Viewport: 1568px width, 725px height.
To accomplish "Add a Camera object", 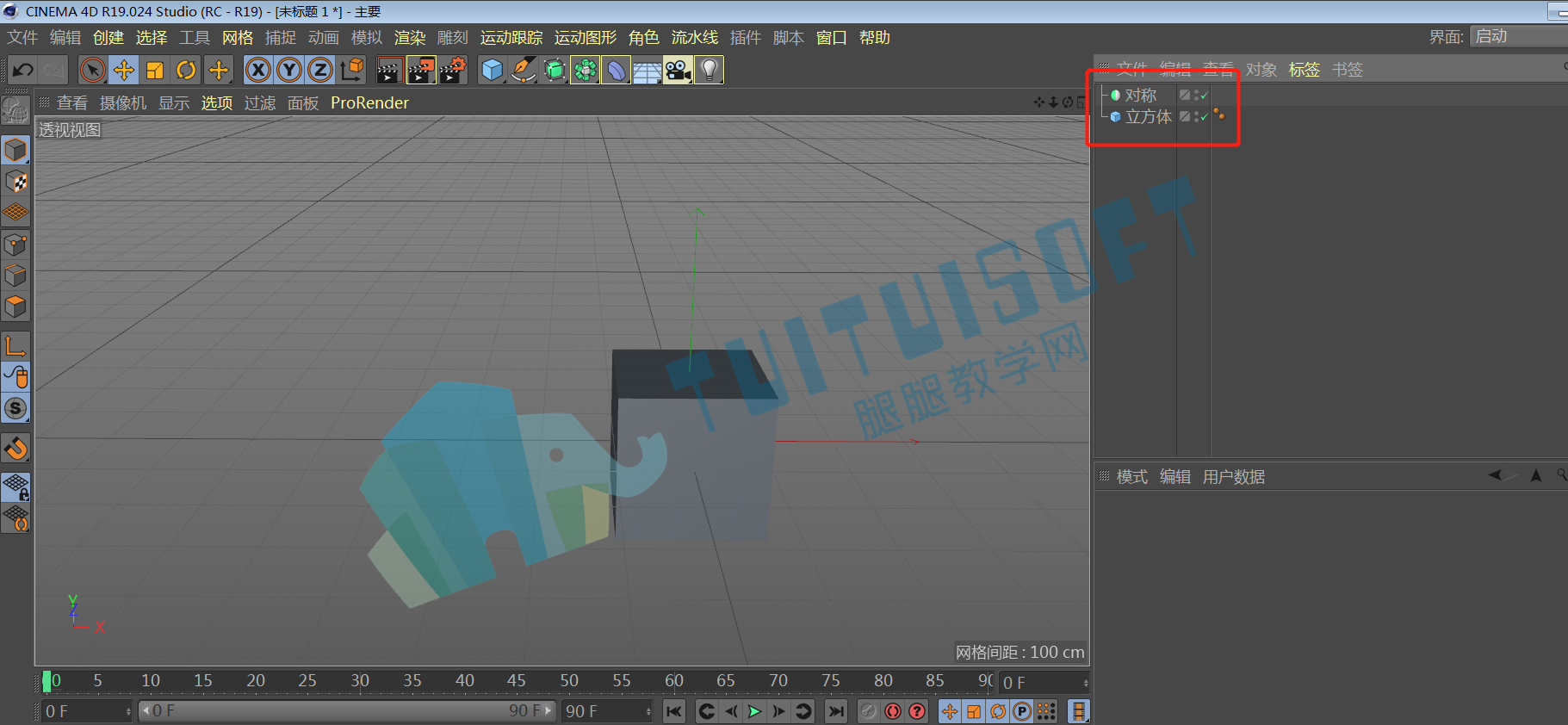I will [679, 70].
